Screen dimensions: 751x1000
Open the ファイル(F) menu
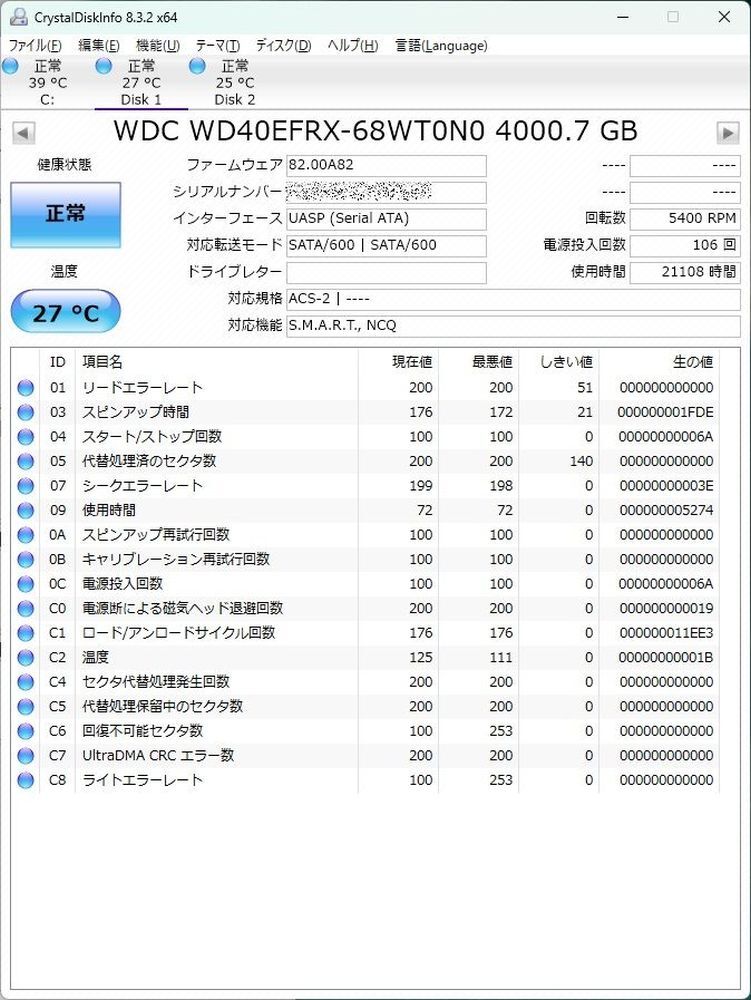(x=35, y=45)
